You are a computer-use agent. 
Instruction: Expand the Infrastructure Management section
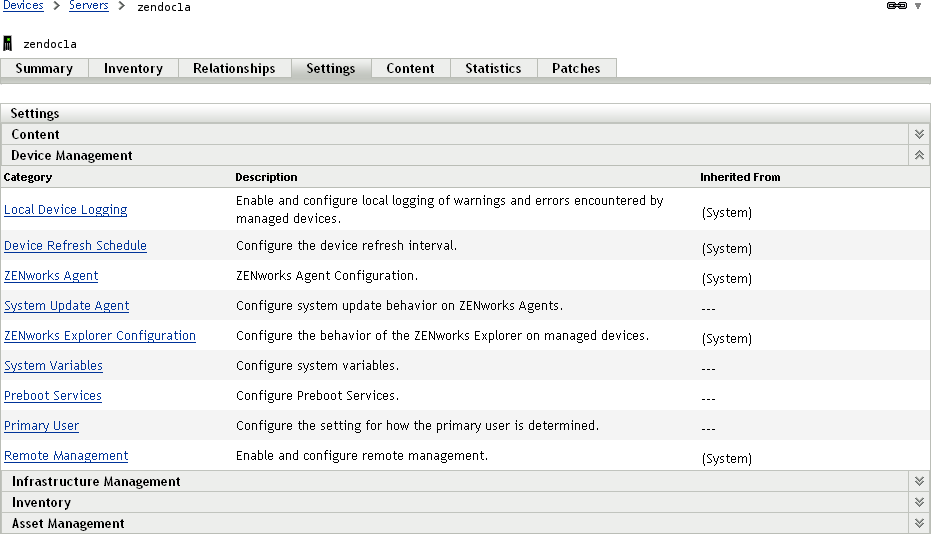pyautogui.click(x=919, y=481)
